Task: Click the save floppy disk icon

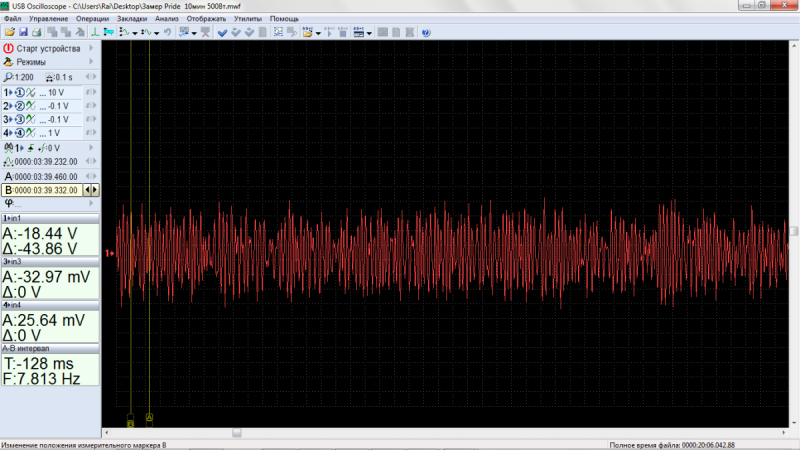Action: tap(23, 32)
